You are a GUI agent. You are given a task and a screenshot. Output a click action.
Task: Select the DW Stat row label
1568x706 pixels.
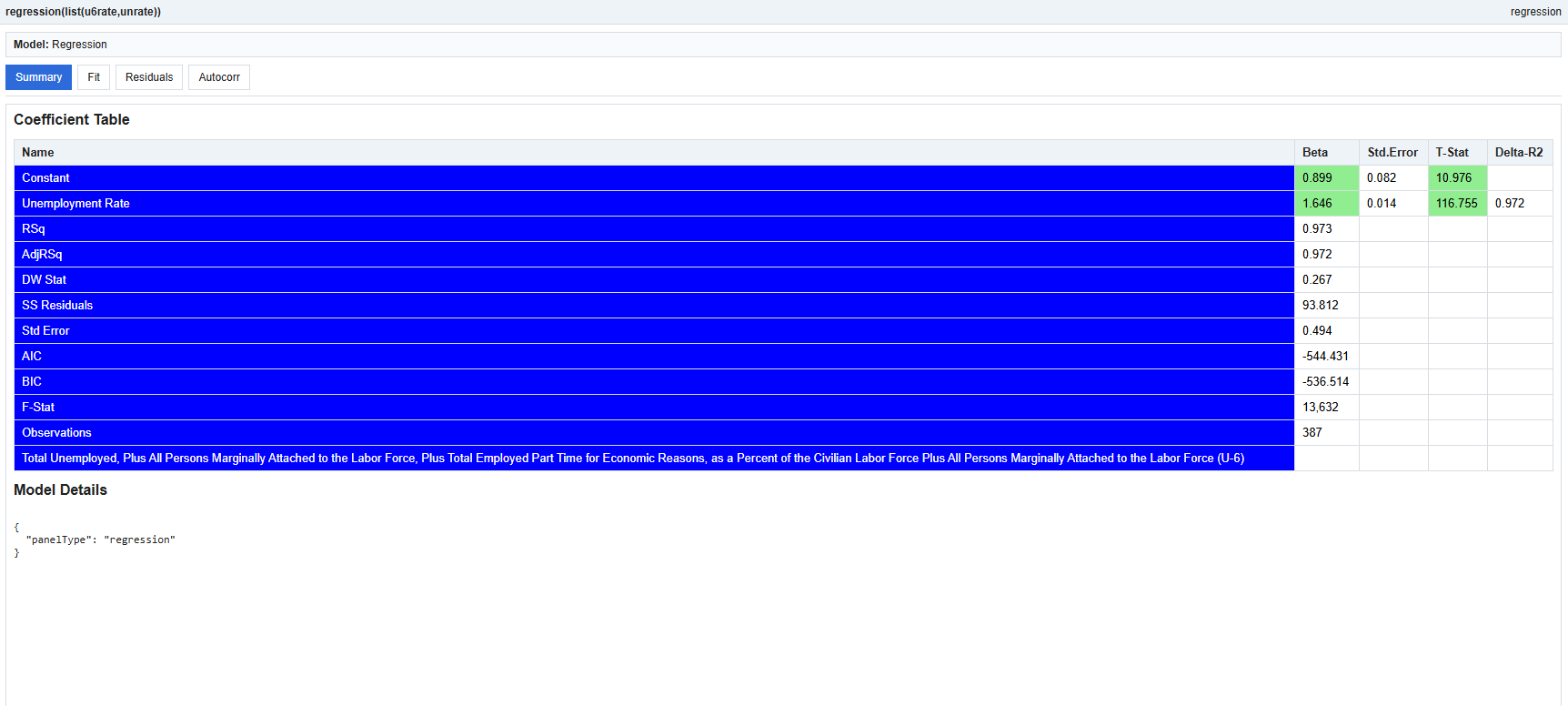[x=654, y=280]
